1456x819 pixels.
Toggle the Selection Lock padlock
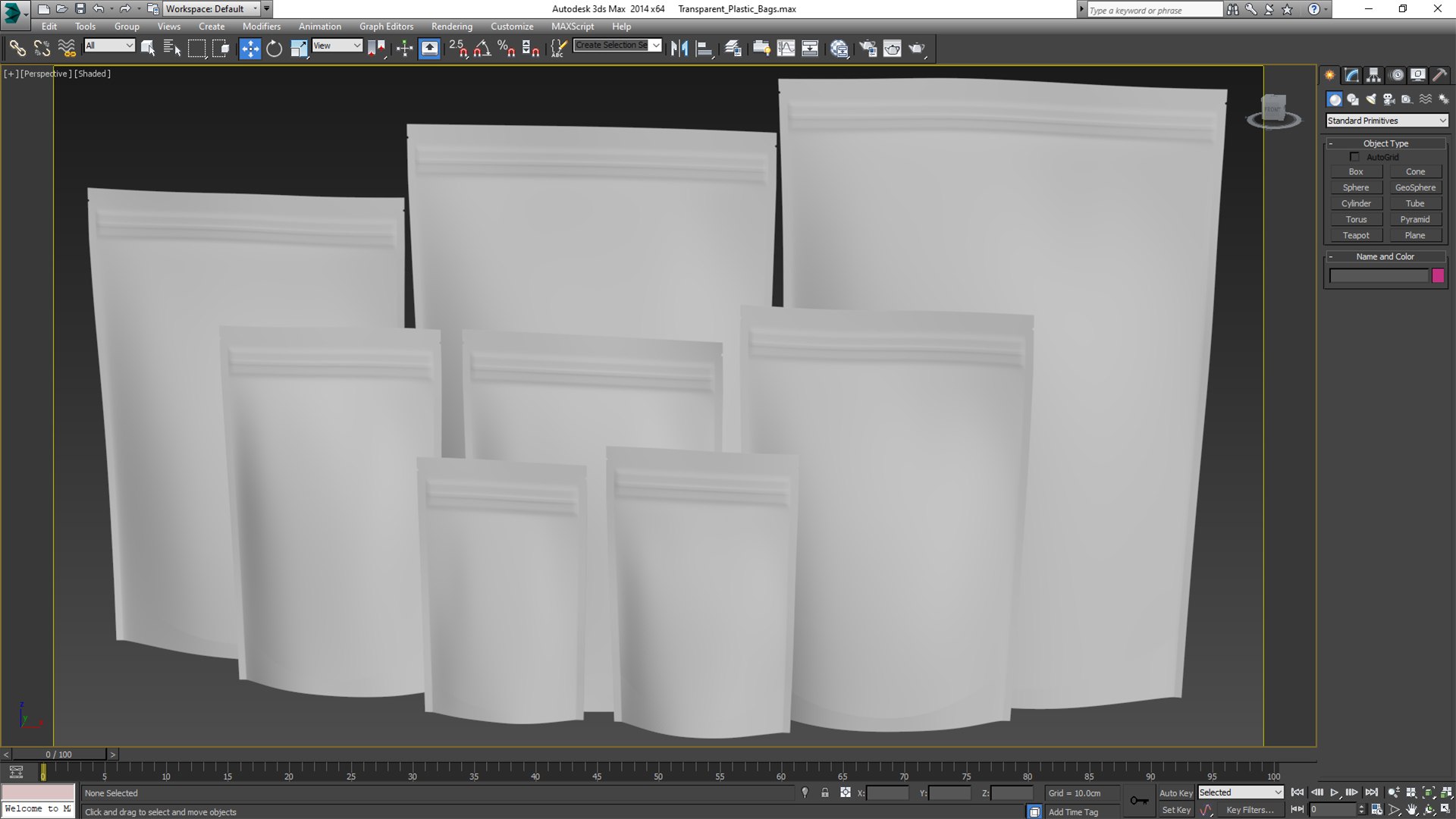point(825,792)
